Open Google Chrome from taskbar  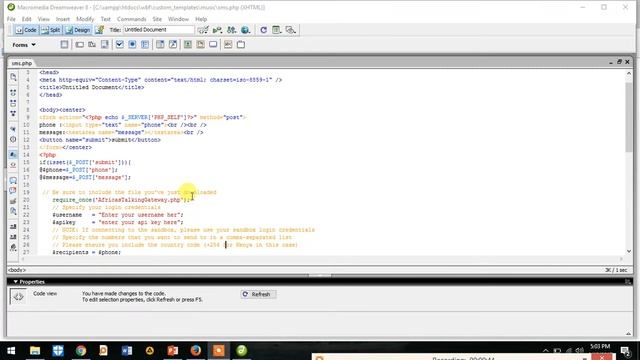(81, 351)
